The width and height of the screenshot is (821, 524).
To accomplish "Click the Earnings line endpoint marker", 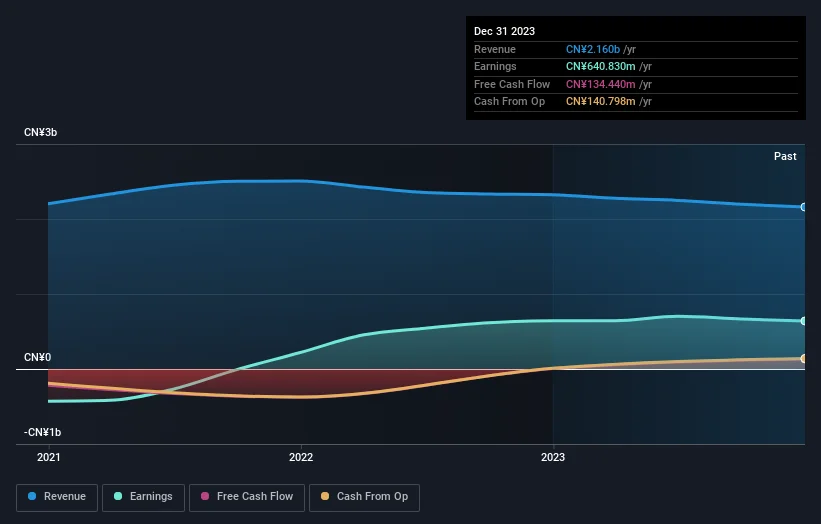I will coord(803,321).
